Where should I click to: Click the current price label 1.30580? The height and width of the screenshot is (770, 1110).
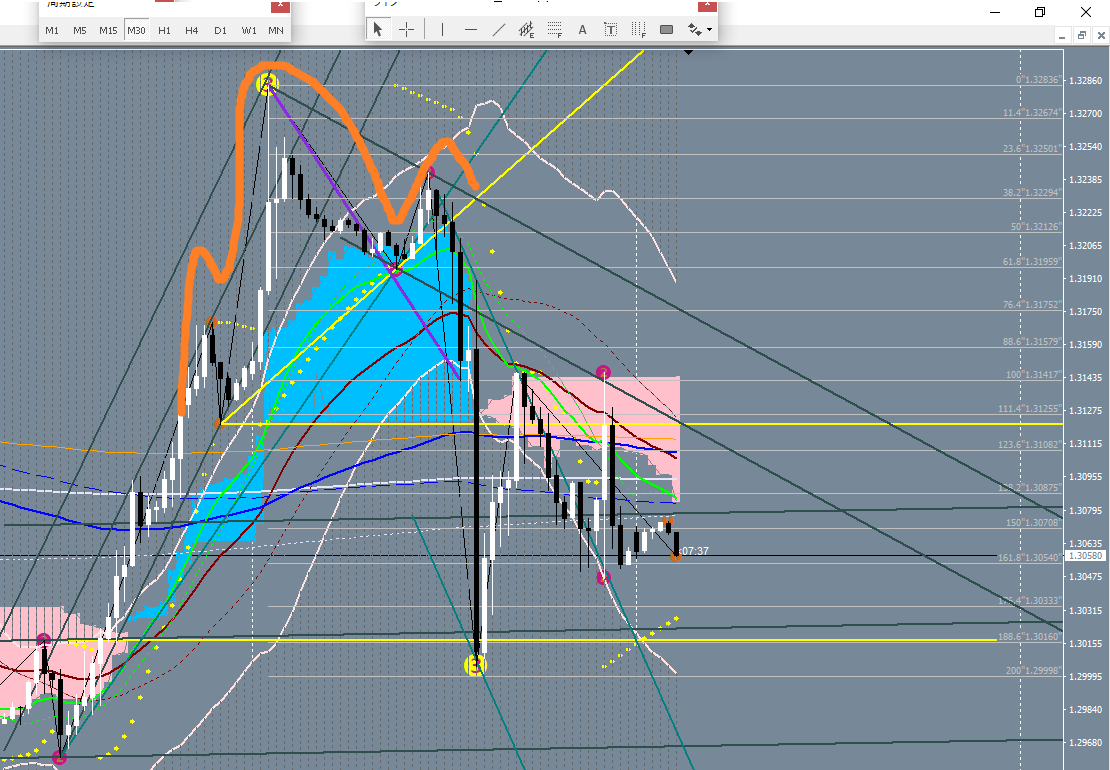tap(1084, 556)
